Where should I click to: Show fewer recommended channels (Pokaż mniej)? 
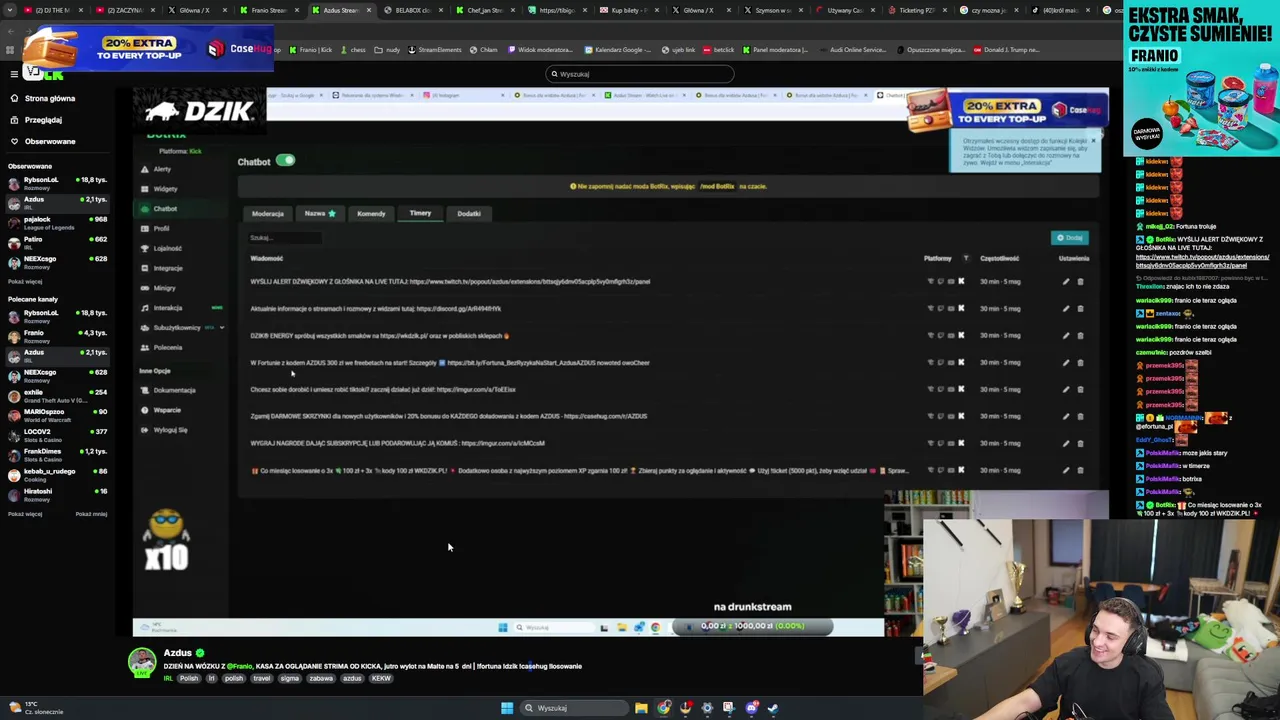[x=91, y=514]
